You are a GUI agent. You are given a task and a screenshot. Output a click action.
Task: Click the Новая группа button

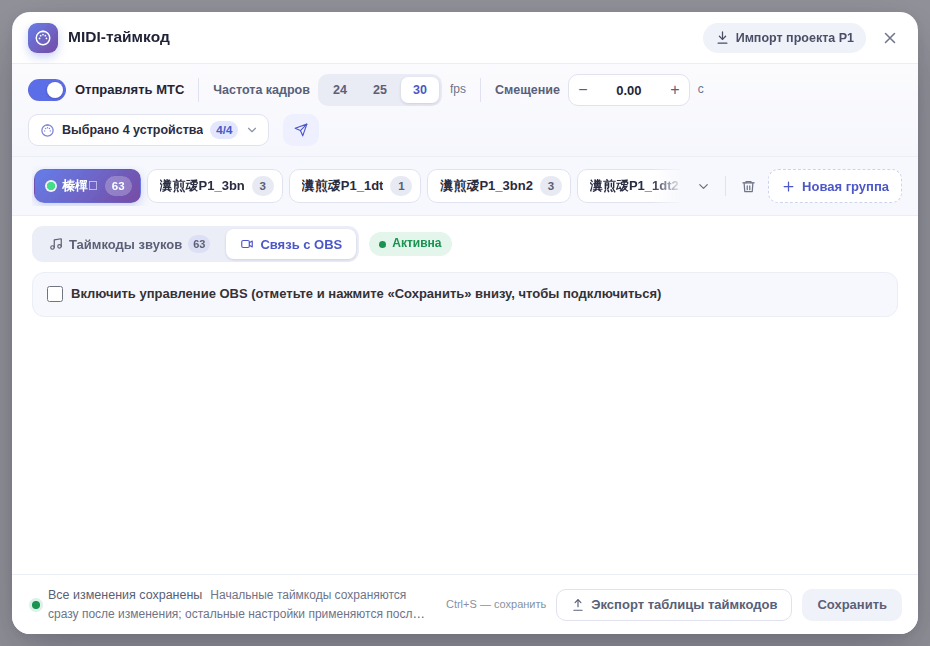[x=835, y=186]
